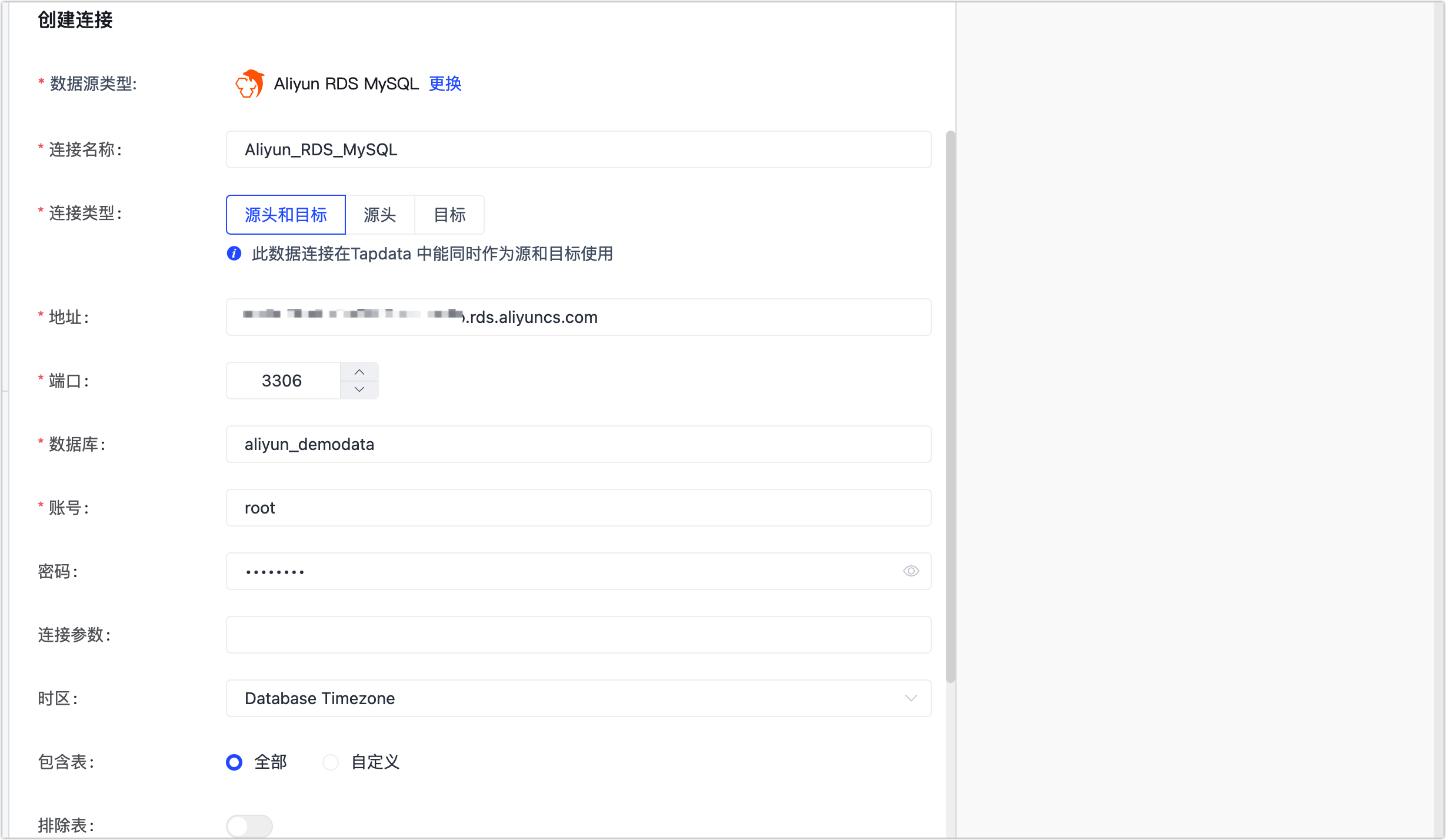The image size is (1446, 840).
Task: Select the 源头和目标 connection type tab
Action: click(x=285, y=215)
